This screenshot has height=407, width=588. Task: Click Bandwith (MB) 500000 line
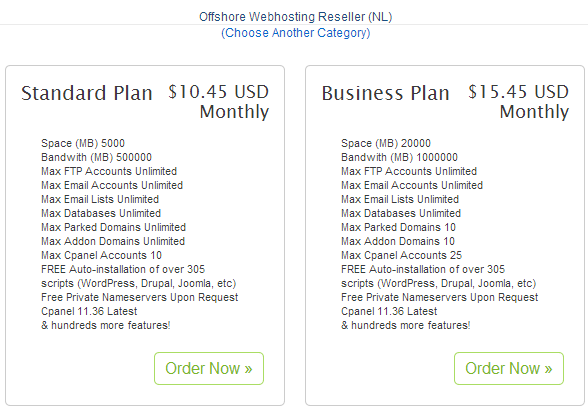(x=96, y=157)
